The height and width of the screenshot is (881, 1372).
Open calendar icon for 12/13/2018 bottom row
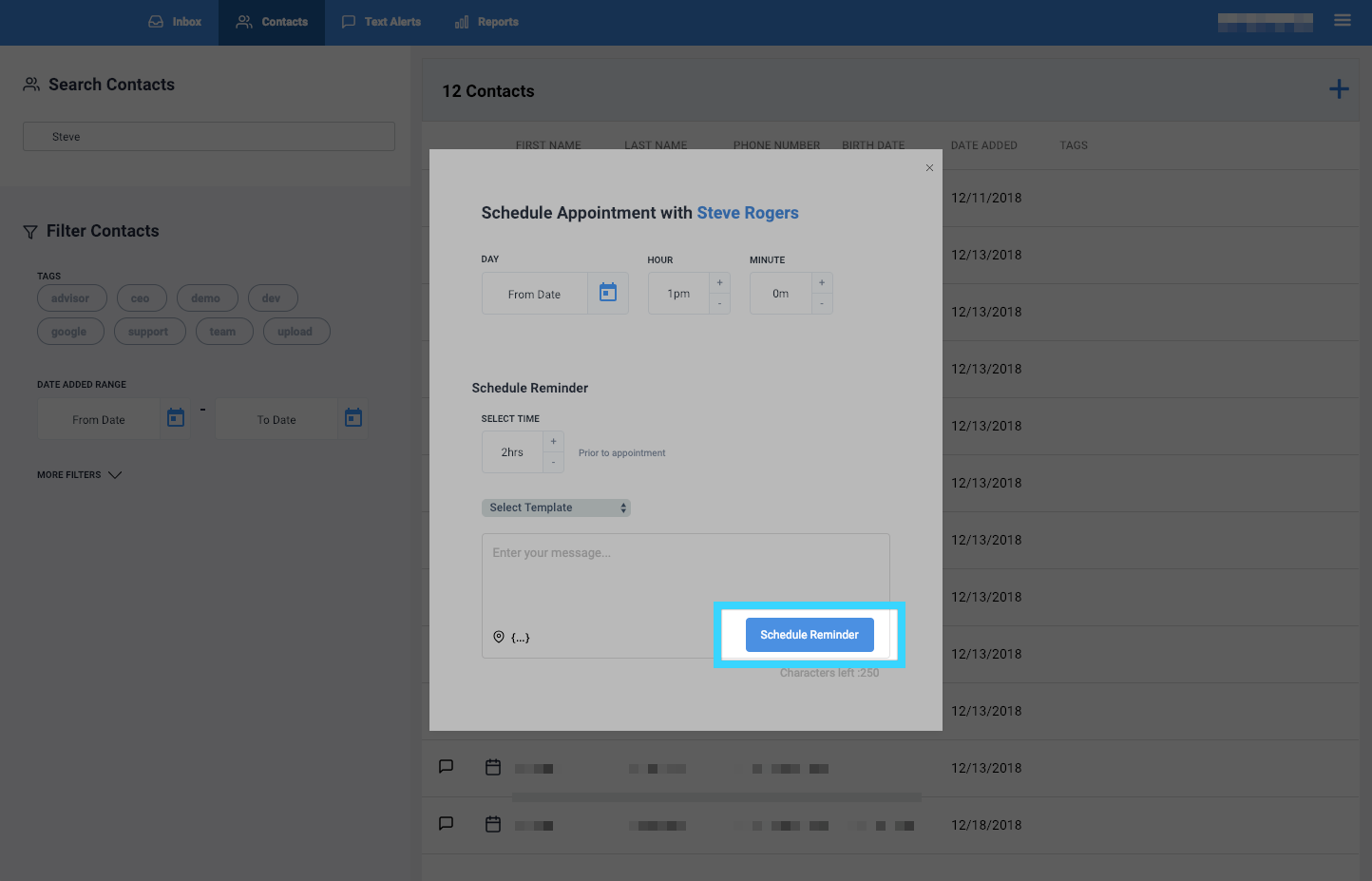(x=493, y=767)
